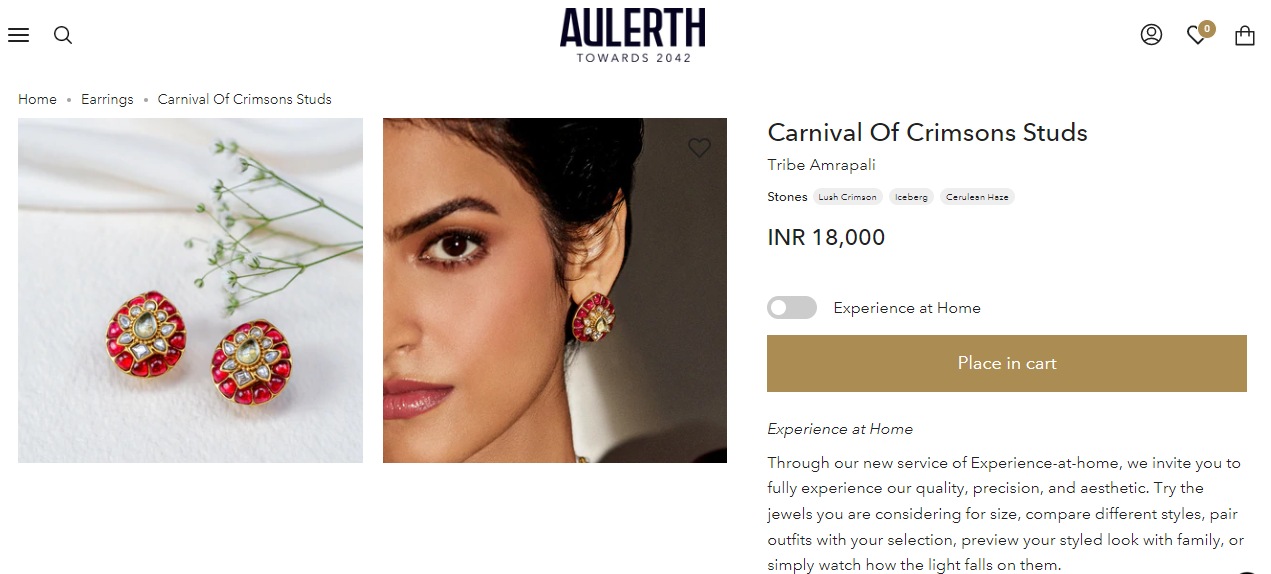Toggle the Experience at Home switch
This screenshot has width=1271, height=574.
792,308
